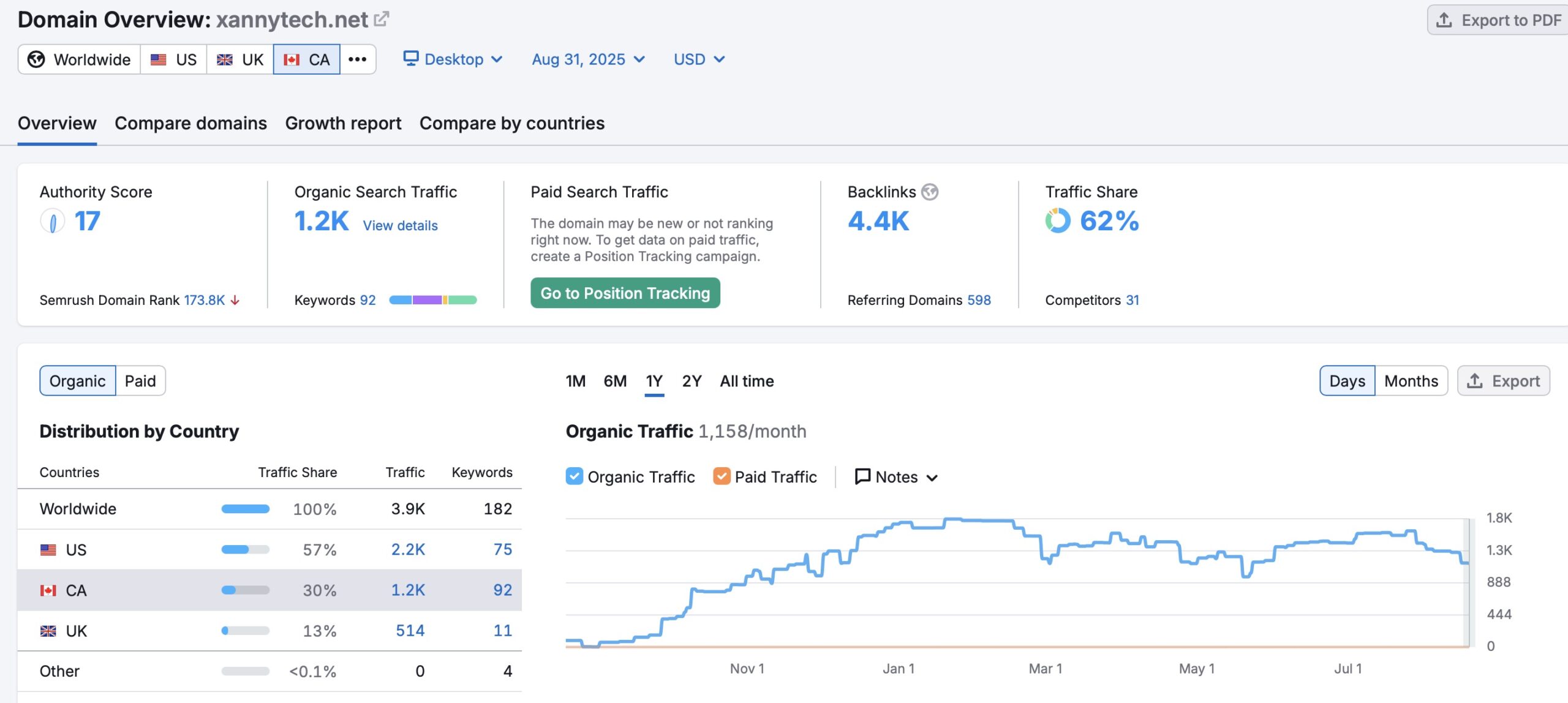Click the Notes speech bubble icon
This screenshot has width=1568, height=703.
[x=862, y=476]
